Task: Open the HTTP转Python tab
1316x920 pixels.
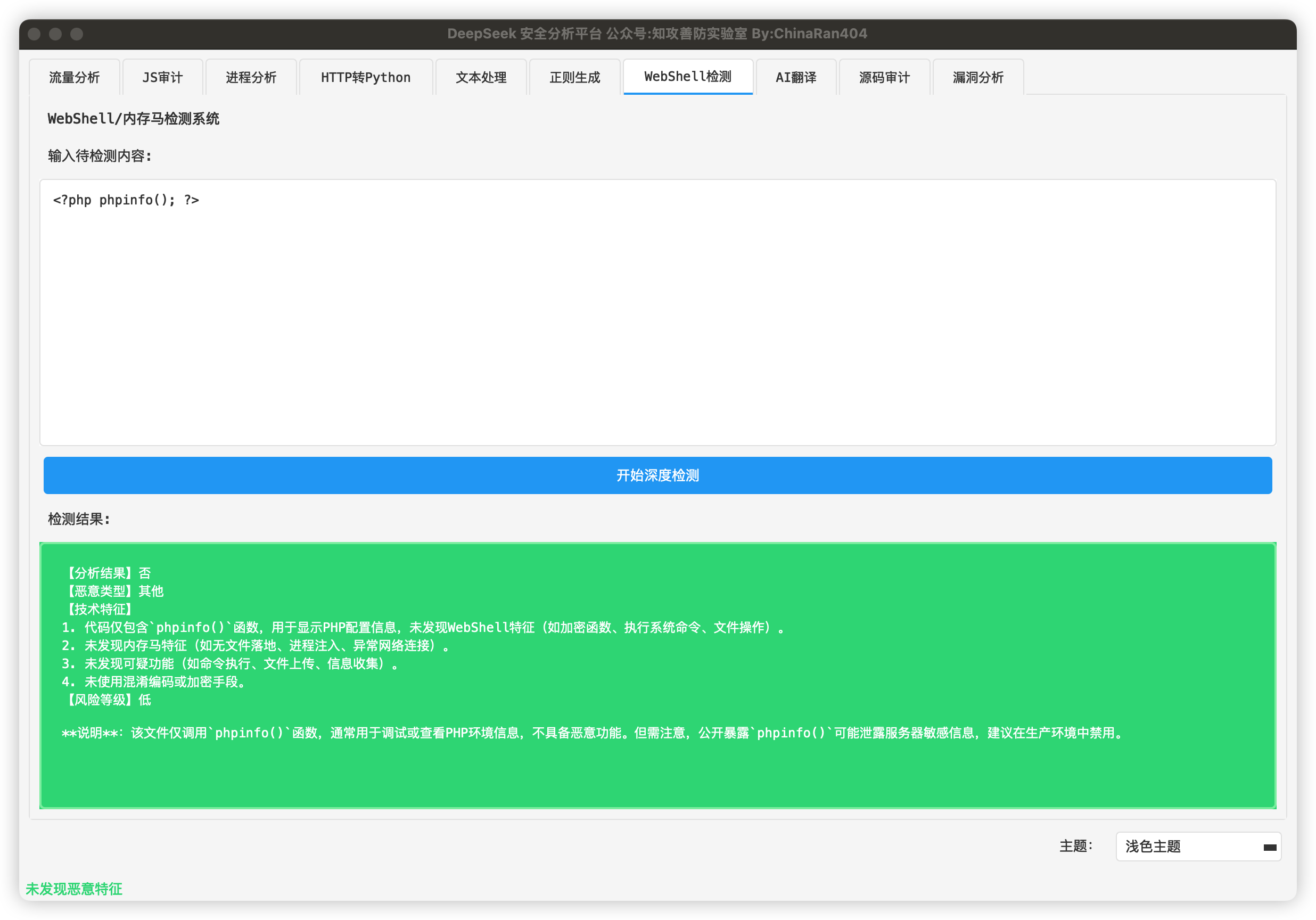Action: [366, 77]
